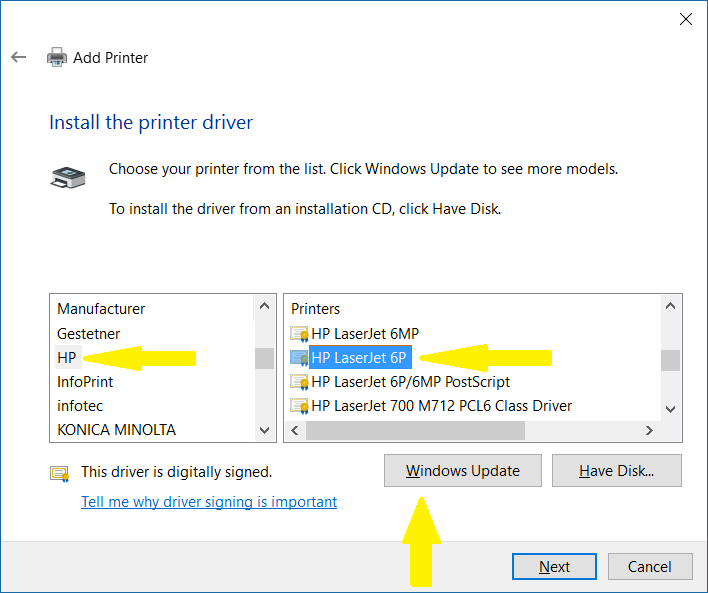This screenshot has height=593, width=708.
Task: Click the HP LaserJet 6MP driver icon
Action: pyautogui.click(x=299, y=334)
